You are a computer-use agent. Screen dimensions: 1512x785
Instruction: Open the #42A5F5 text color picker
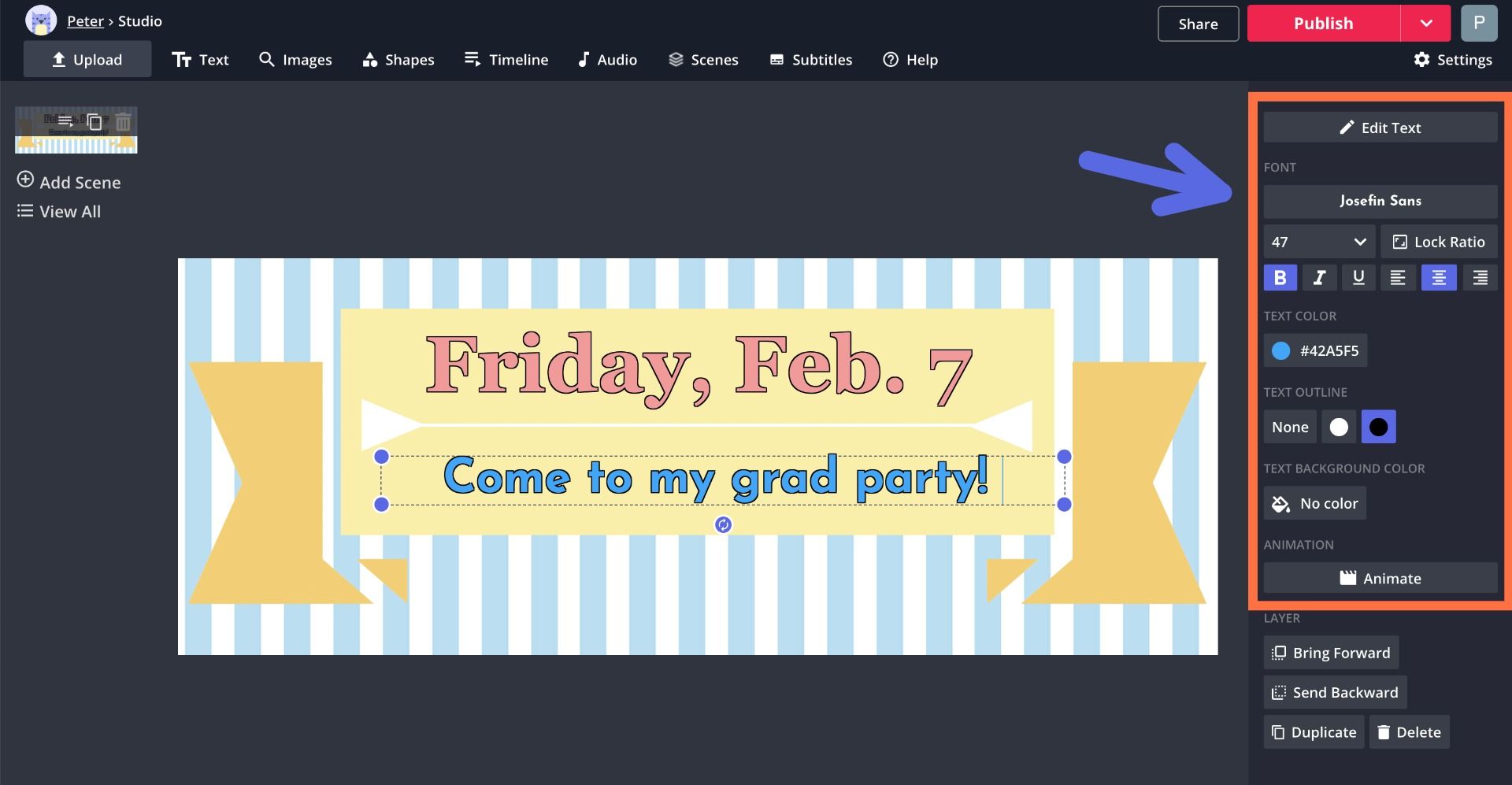point(1315,350)
